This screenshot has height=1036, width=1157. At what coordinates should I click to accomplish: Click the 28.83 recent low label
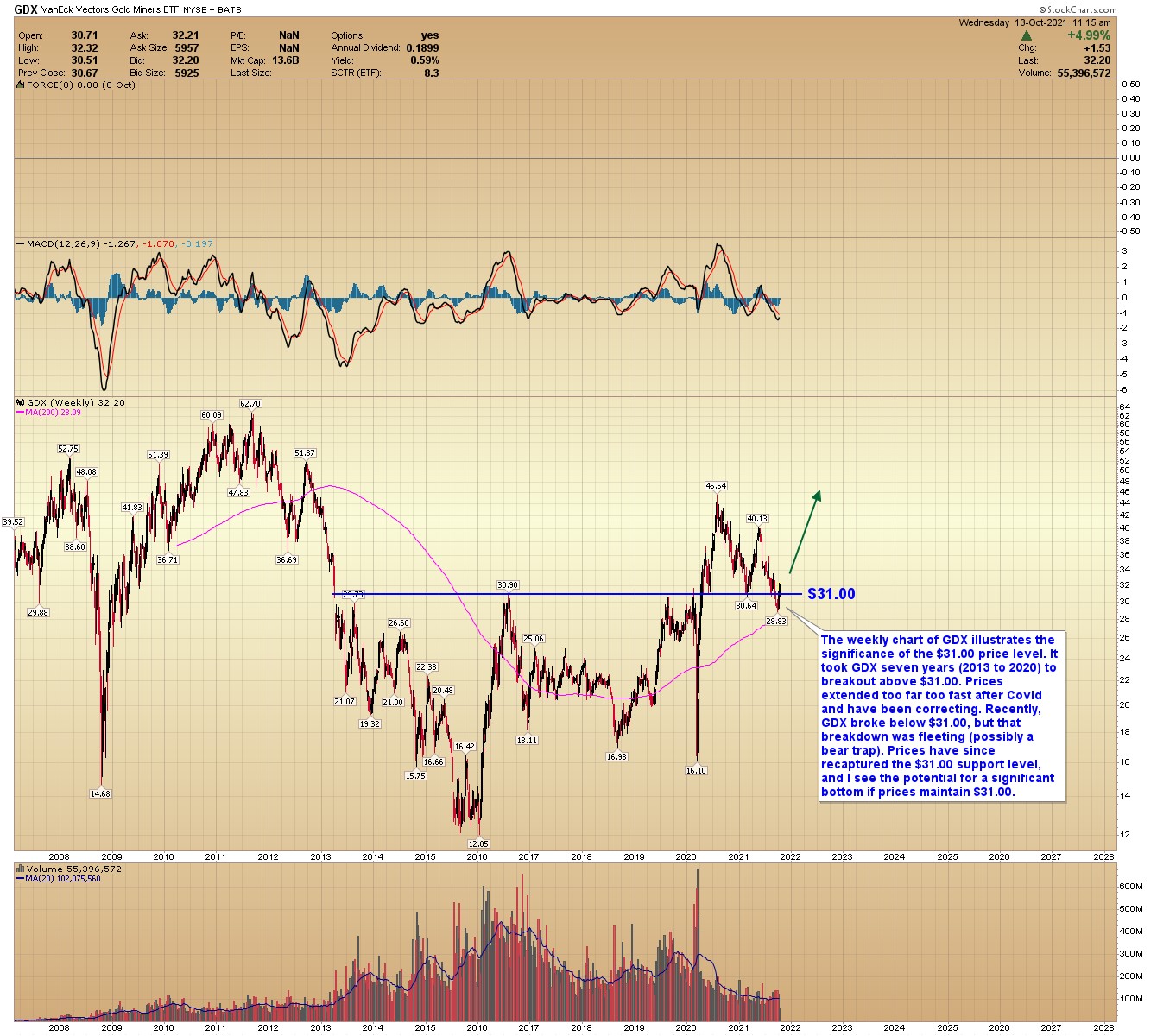[x=776, y=621]
